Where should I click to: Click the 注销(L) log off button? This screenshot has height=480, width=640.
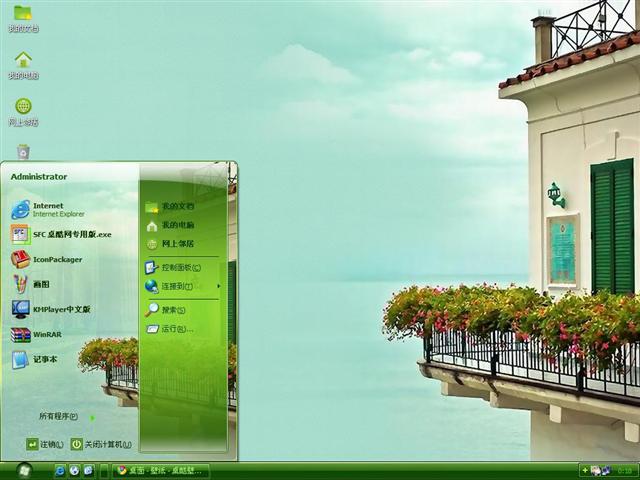tap(45, 444)
